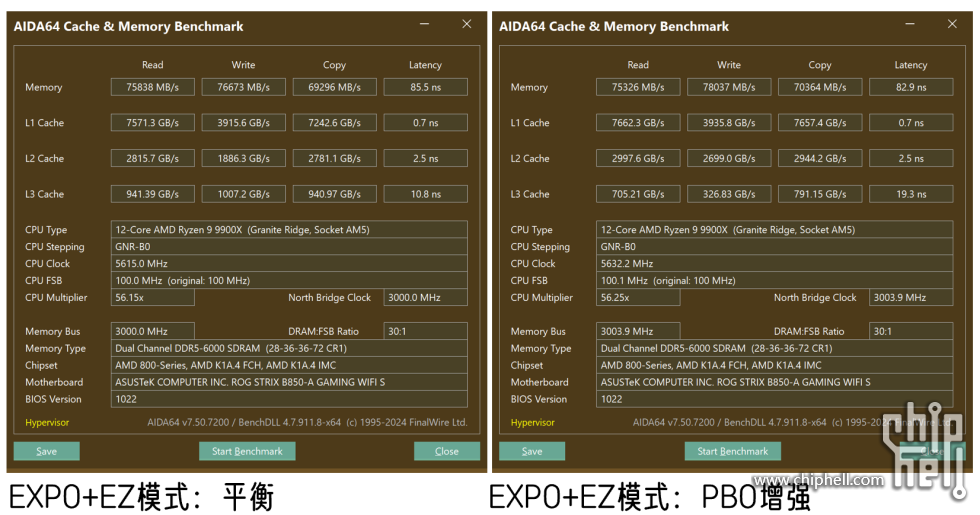Image resolution: width=980 pixels, height=515 pixels.
Task: Click Memory Bus field showing 3003.9 MHz
Action: pos(638,331)
